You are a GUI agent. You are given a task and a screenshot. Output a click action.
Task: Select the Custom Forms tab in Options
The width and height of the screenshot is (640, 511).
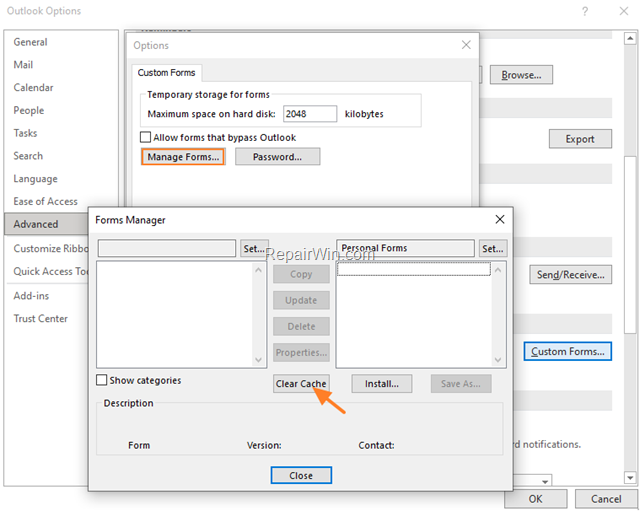(167, 73)
